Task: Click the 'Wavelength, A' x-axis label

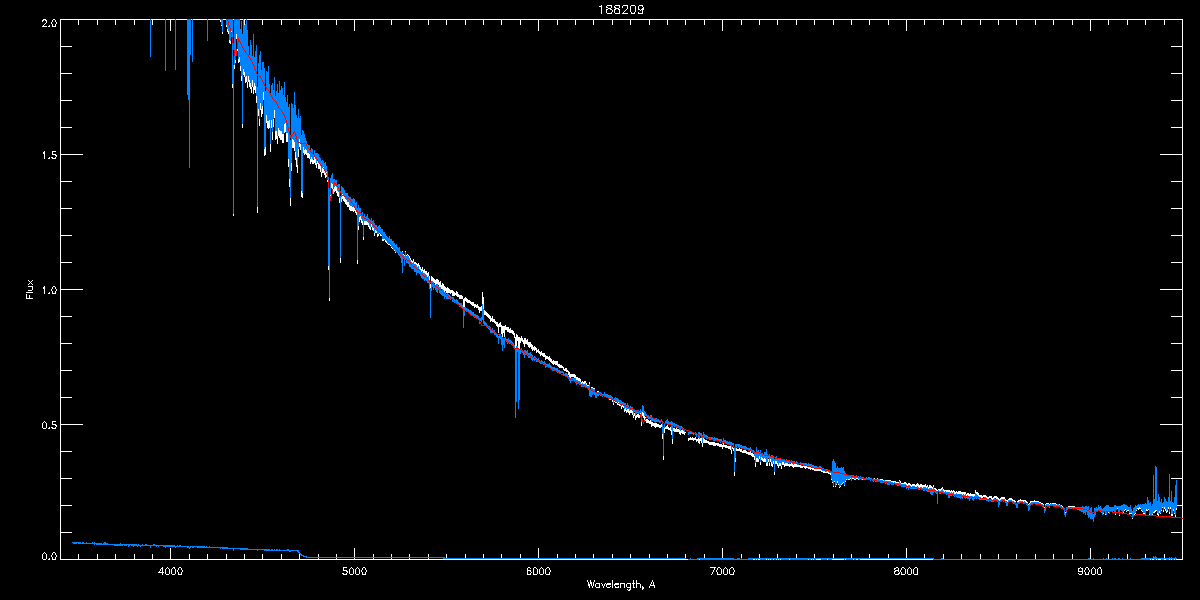Action: [621, 584]
